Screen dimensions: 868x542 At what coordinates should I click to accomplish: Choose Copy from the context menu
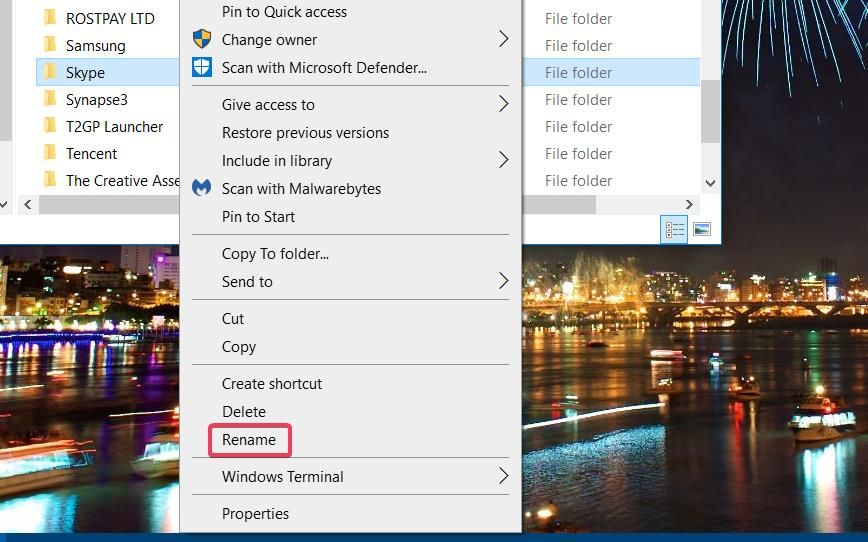coord(239,347)
